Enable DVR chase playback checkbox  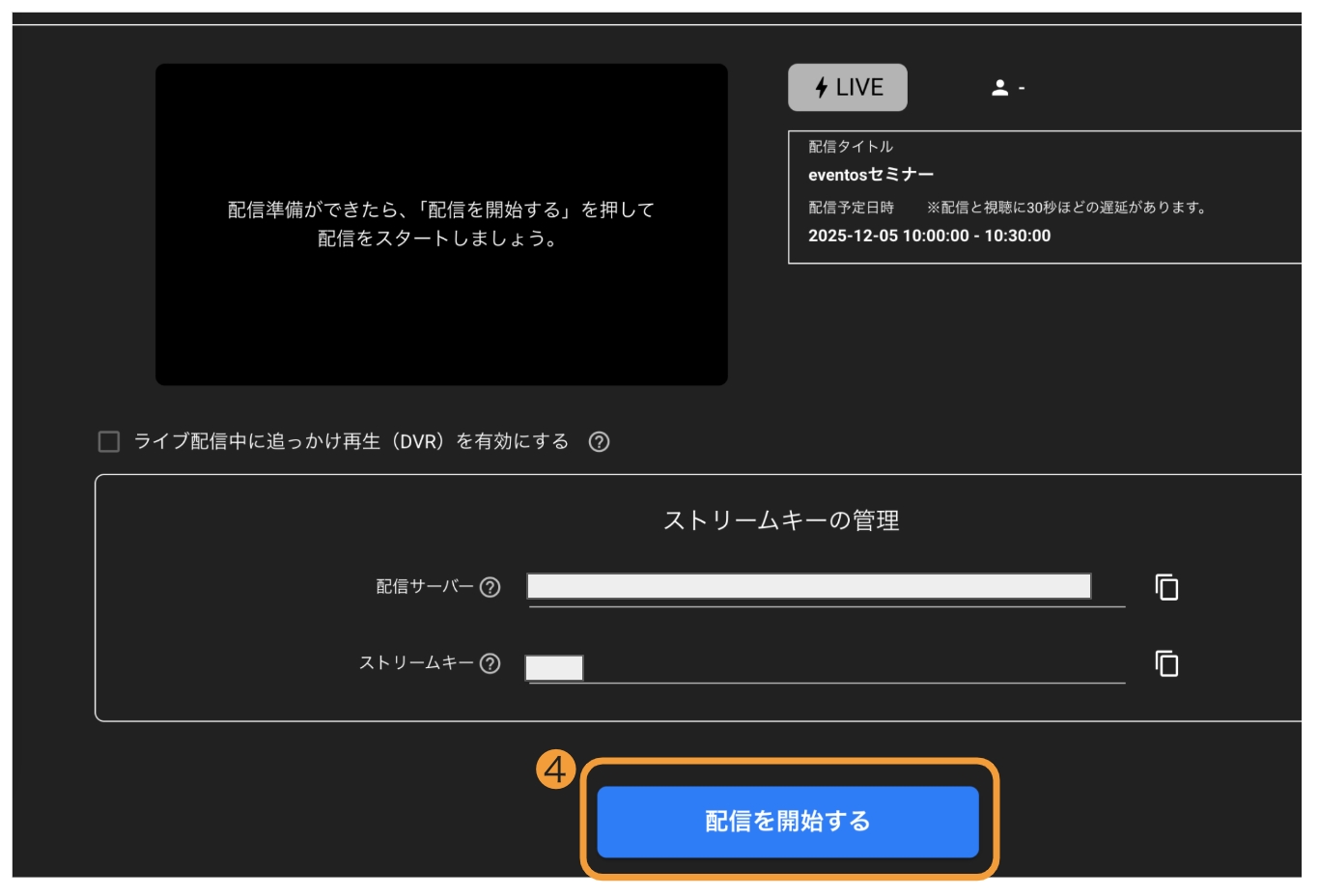coord(109,441)
